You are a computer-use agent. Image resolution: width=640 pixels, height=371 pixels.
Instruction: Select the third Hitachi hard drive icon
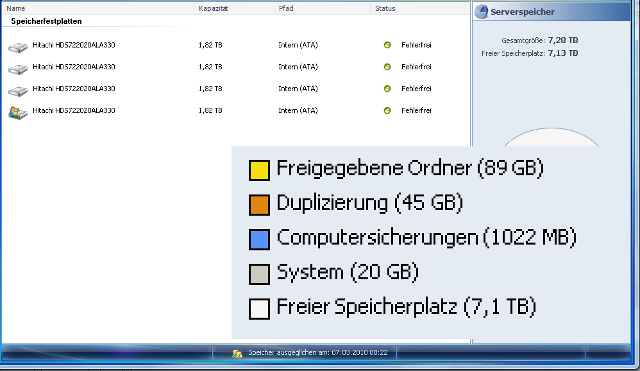click(18, 91)
